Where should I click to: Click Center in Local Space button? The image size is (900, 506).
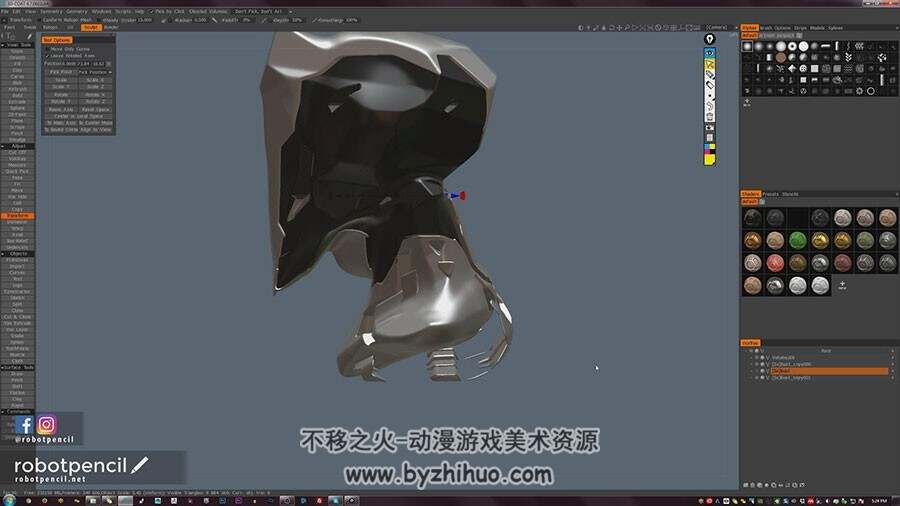[x=79, y=116]
